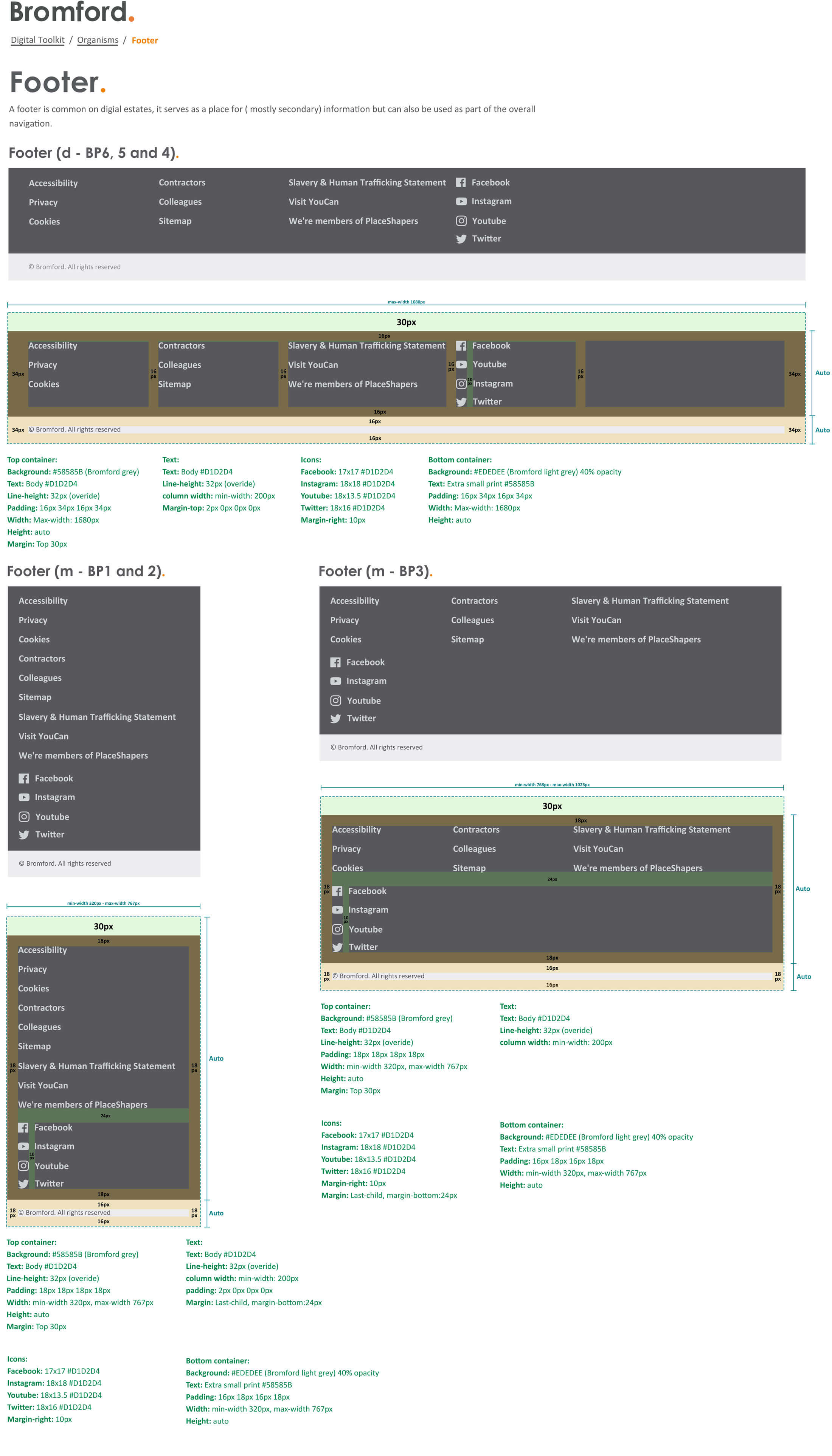Open the Digital Toolkit breadcrumb link
The width and height of the screenshot is (832, 1456).
coord(38,40)
